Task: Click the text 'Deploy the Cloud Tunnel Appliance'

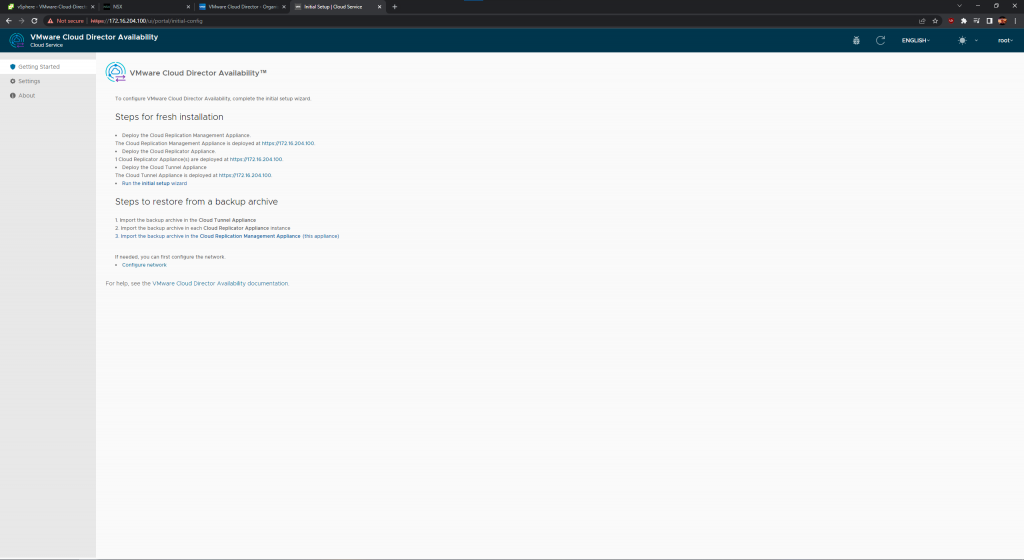Action: pos(164,167)
